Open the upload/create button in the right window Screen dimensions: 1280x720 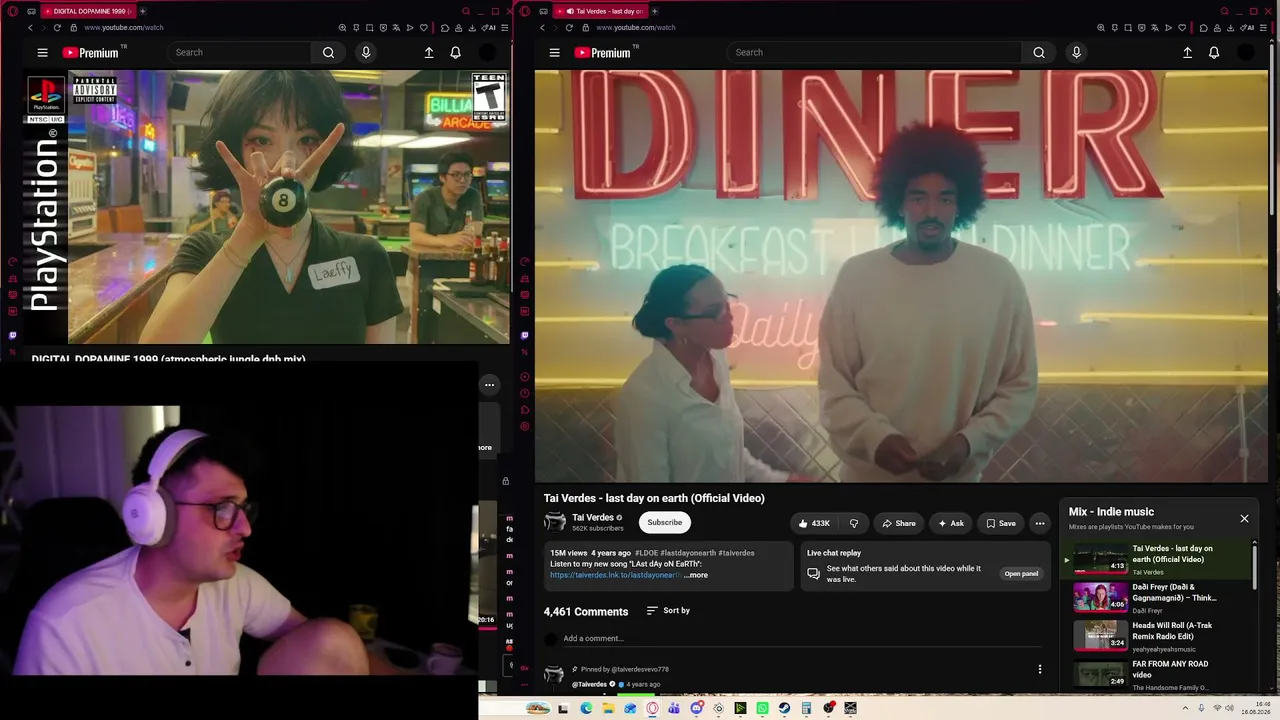point(1187,53)
